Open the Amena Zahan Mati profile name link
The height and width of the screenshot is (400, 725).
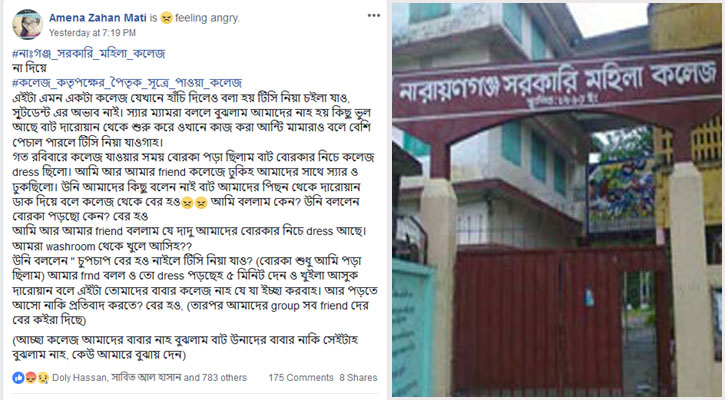tap(98, 18)
